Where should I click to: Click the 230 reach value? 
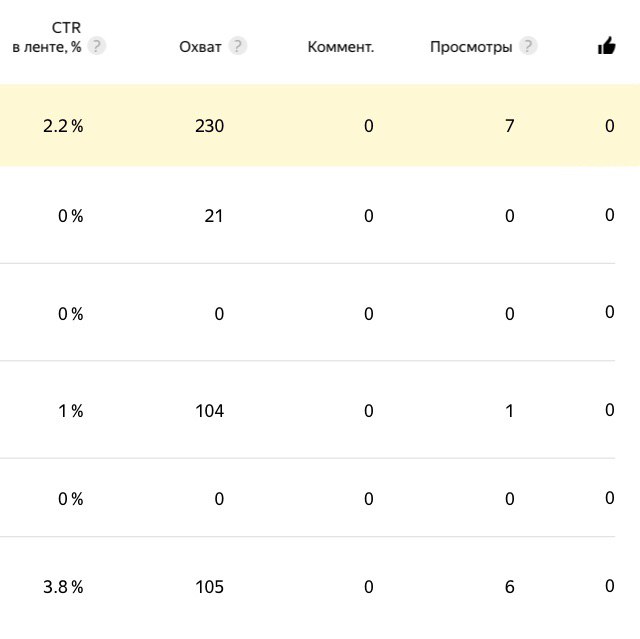209,126
